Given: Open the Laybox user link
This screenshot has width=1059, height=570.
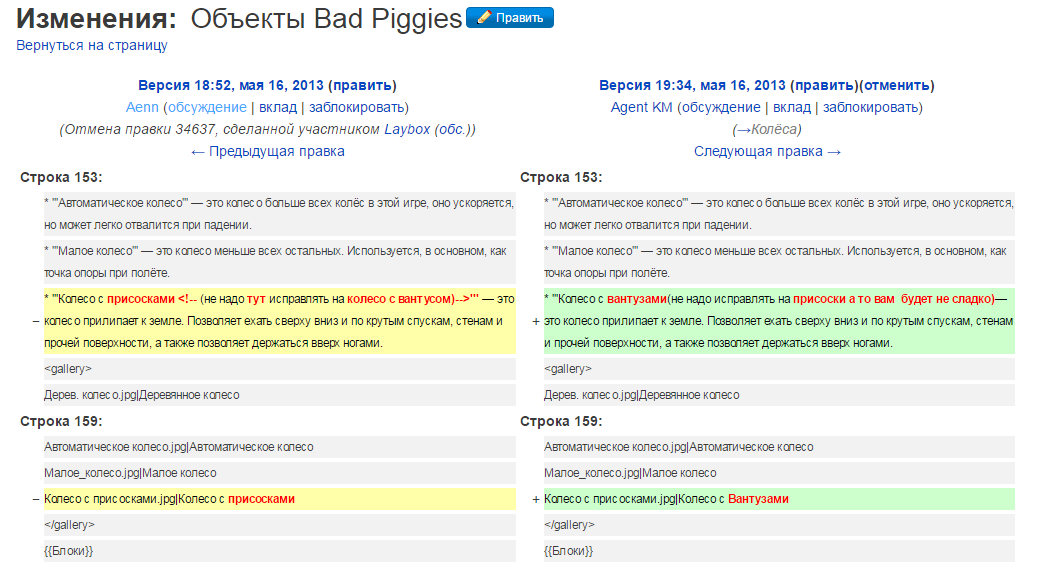Looking at the screenshot, I should [x=407, y=129].
